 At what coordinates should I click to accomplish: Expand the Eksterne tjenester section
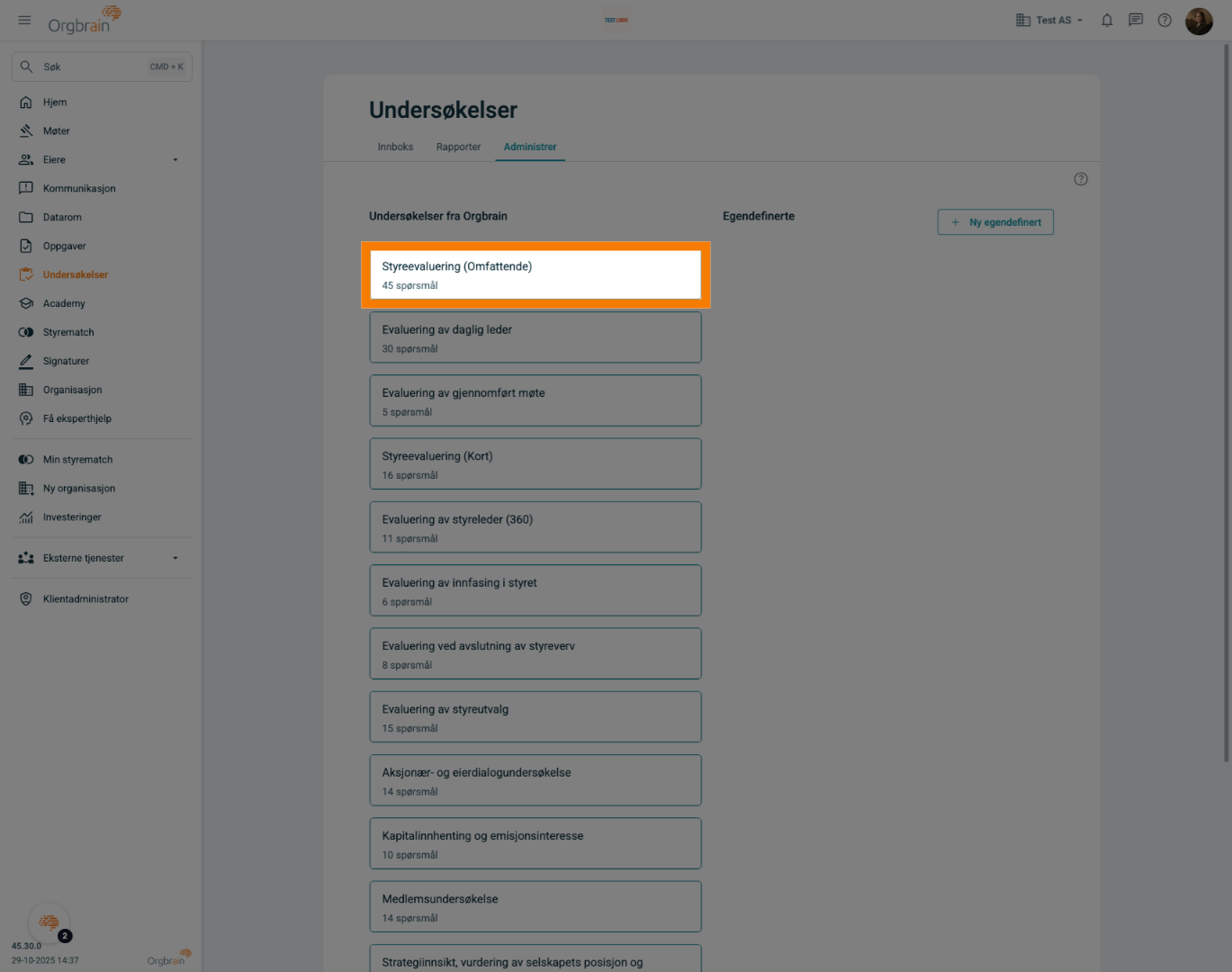pos(175,558)
